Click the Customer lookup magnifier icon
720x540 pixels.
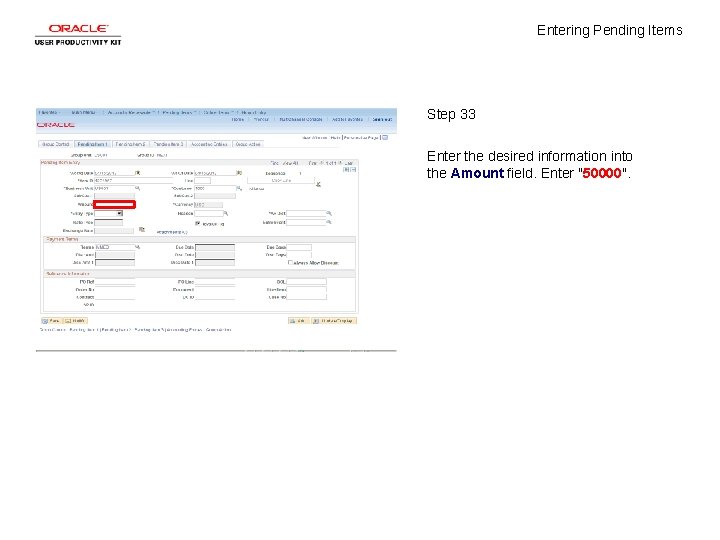click(239, 188)
